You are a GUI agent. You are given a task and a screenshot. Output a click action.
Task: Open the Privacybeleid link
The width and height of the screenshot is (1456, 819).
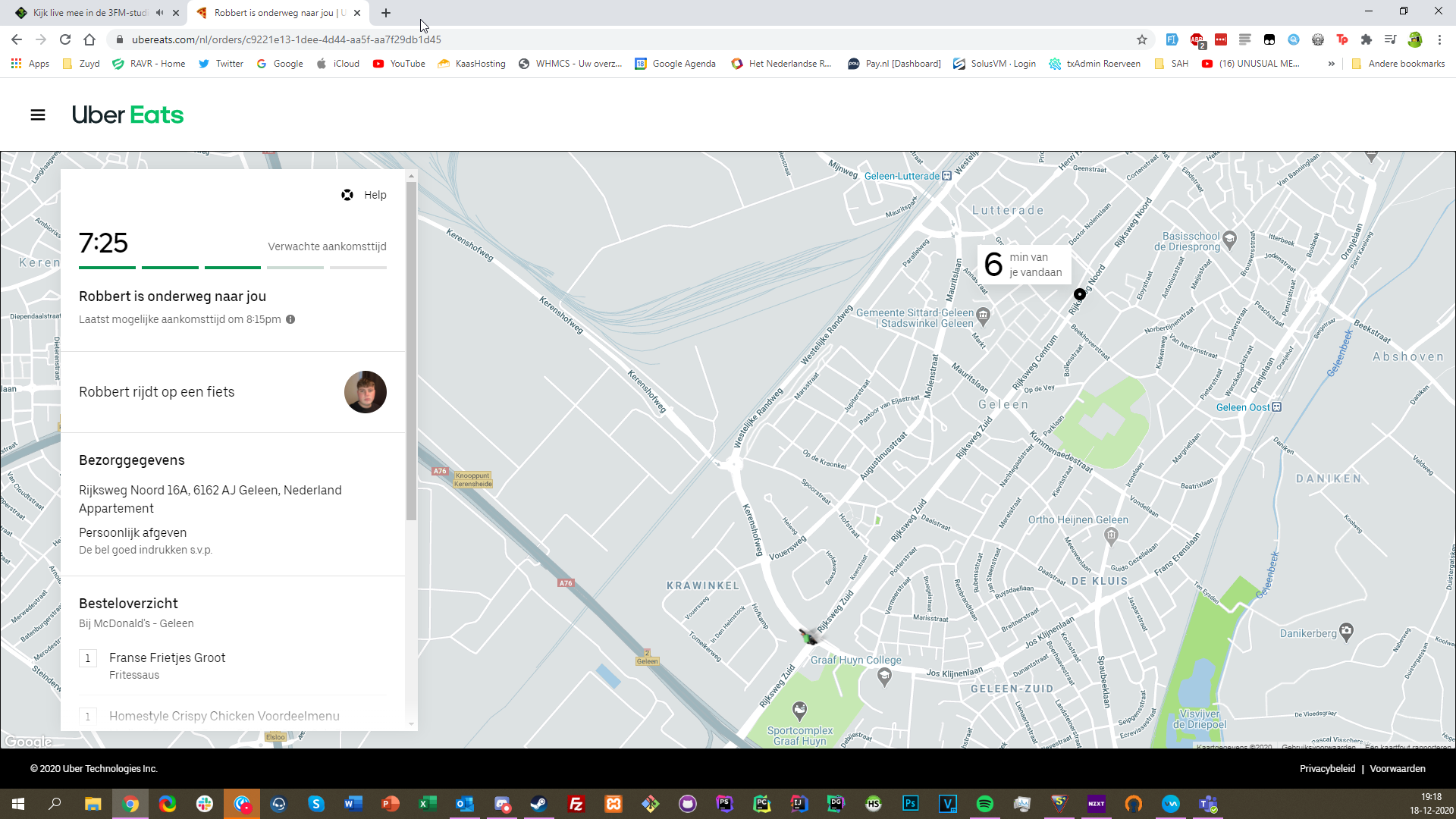[1327, 768]
